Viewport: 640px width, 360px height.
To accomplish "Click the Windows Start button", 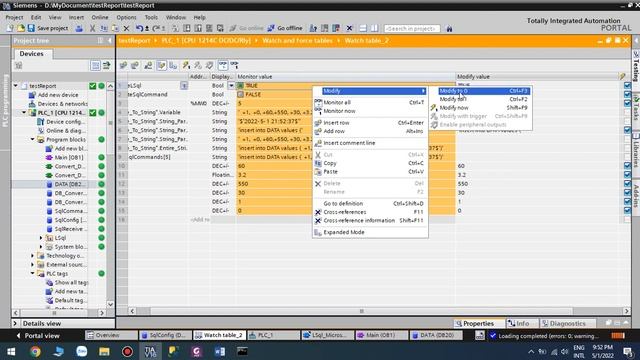I will [x=11, y=351].
